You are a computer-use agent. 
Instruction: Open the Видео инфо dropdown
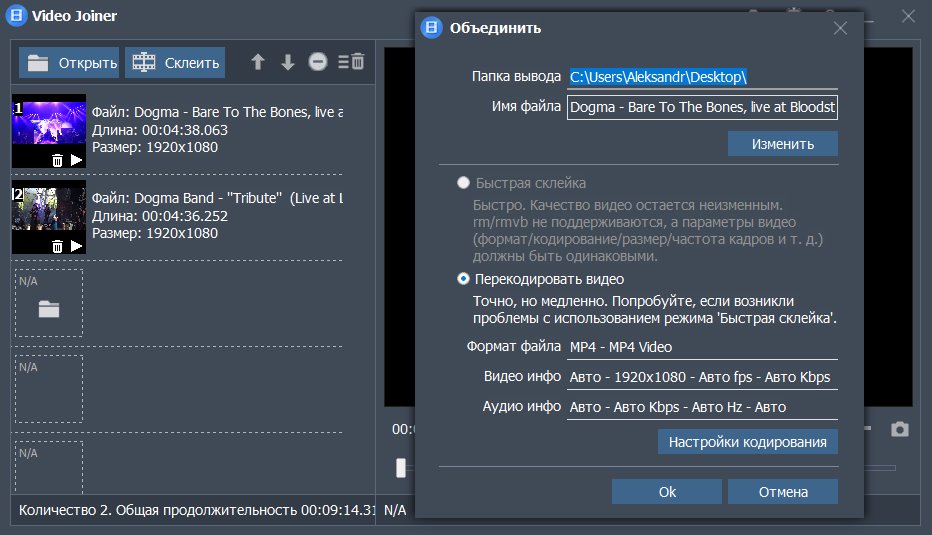pos(702,377)
